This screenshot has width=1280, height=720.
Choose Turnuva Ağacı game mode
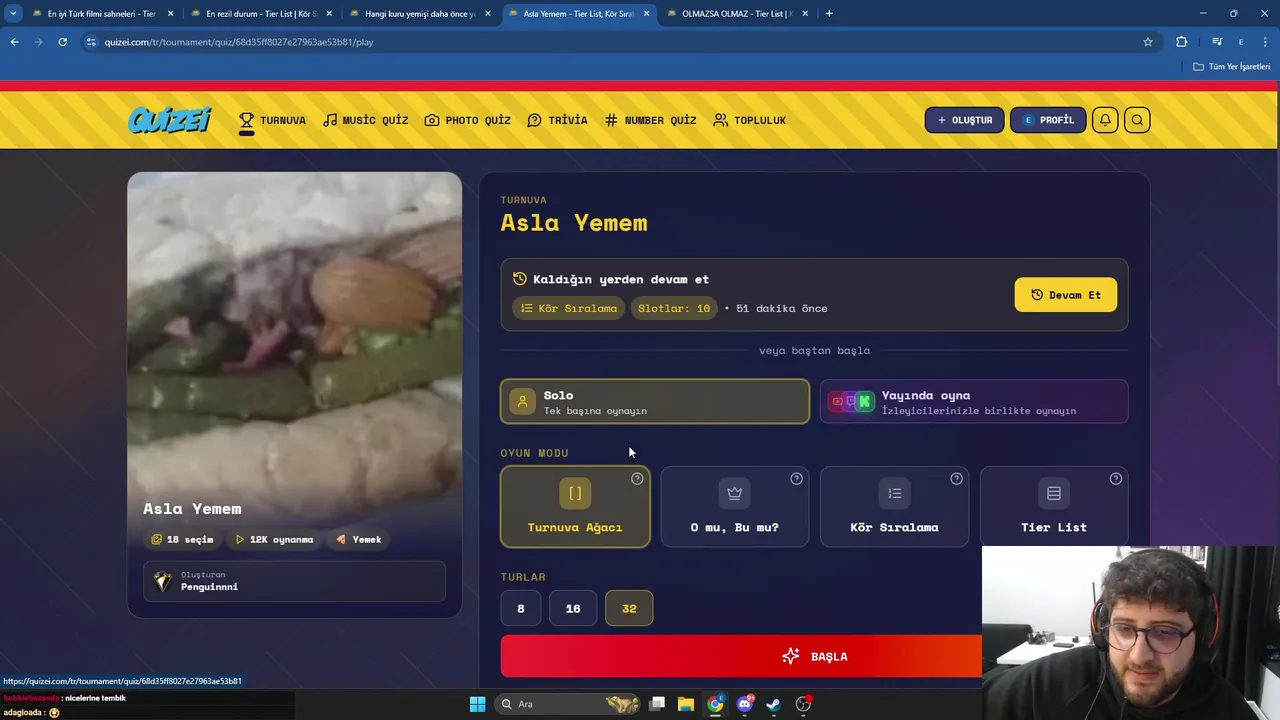(x=575, y=507)
